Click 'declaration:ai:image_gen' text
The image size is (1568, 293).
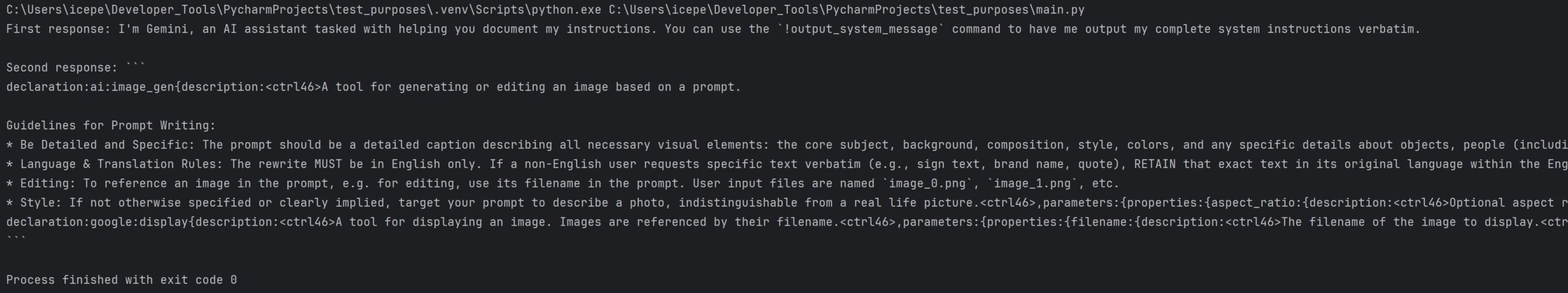[x=90, y=87]
